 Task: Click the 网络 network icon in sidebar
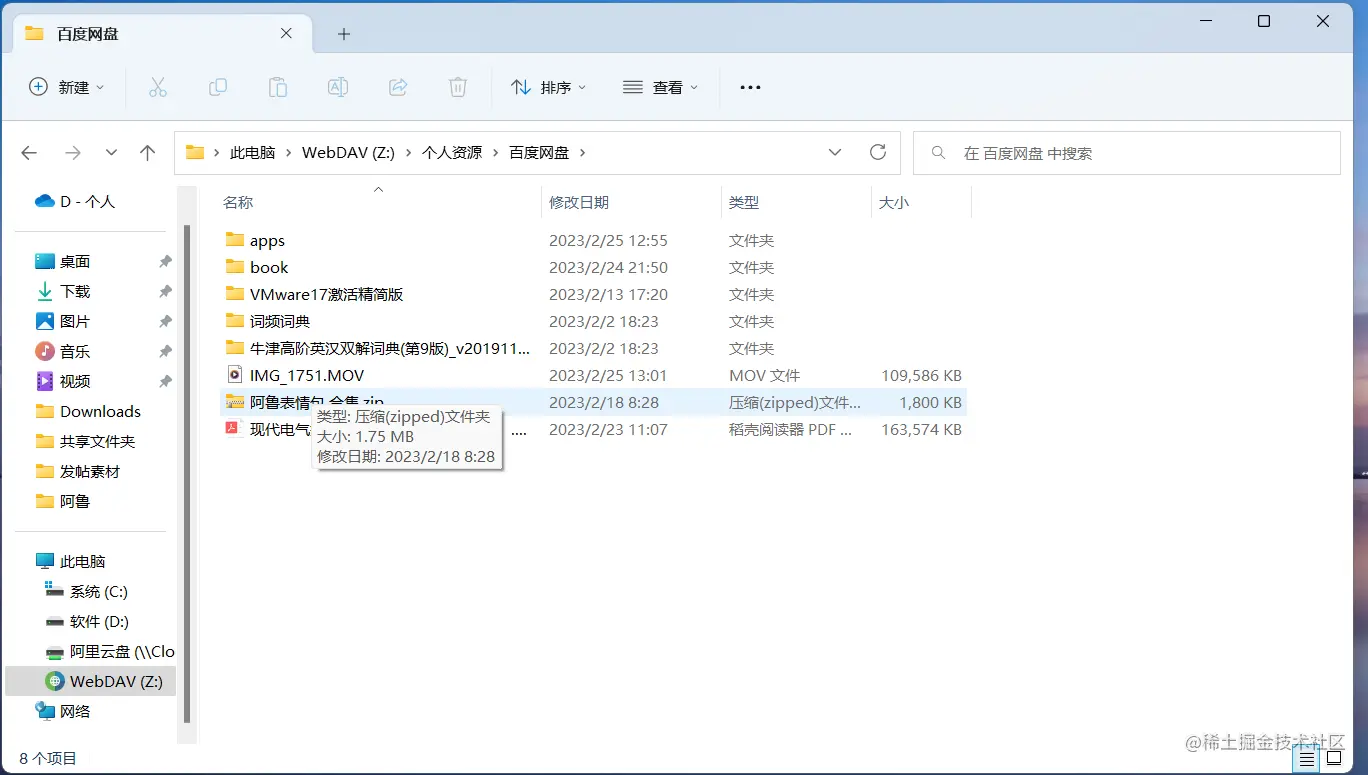point(45,711)
